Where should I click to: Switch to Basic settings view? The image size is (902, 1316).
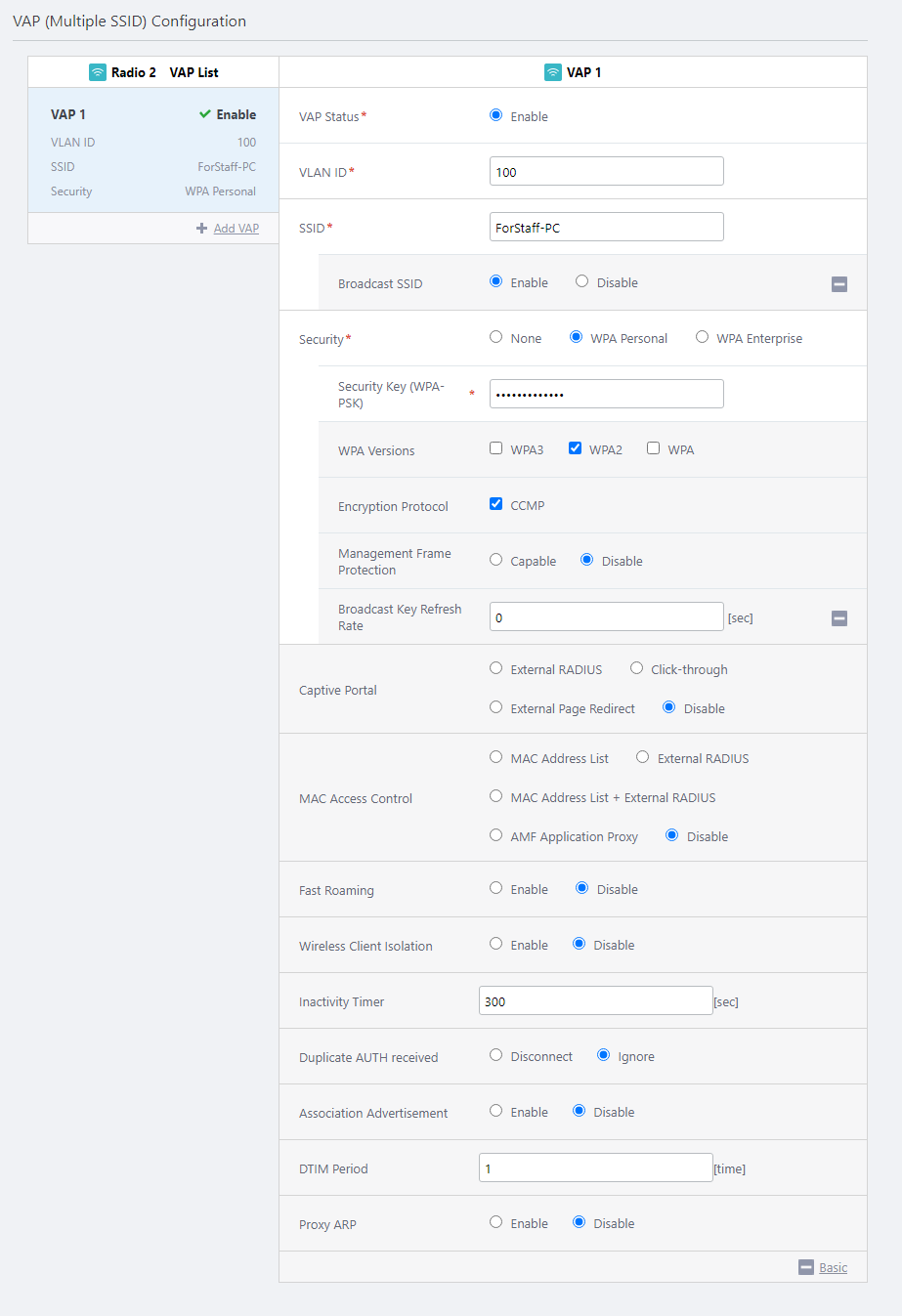833,1268
